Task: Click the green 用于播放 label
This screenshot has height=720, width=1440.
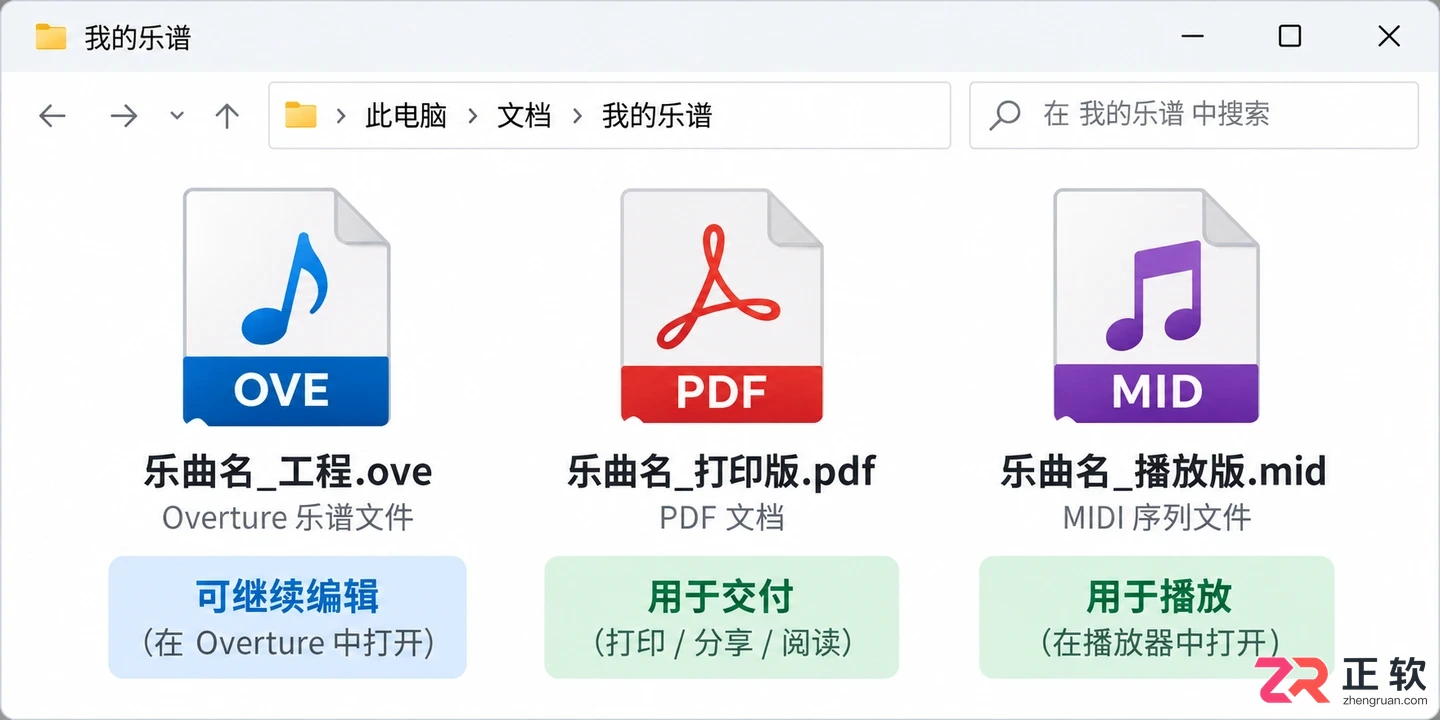Action: (1159, 596)
